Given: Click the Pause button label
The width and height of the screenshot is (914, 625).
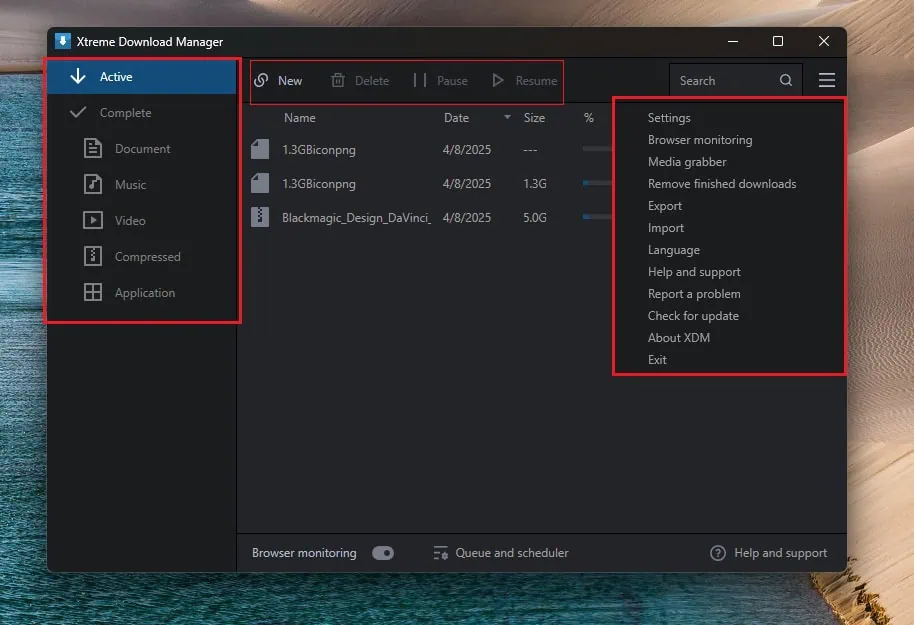Looking at the screenshot, I should (x=452, y=80).
